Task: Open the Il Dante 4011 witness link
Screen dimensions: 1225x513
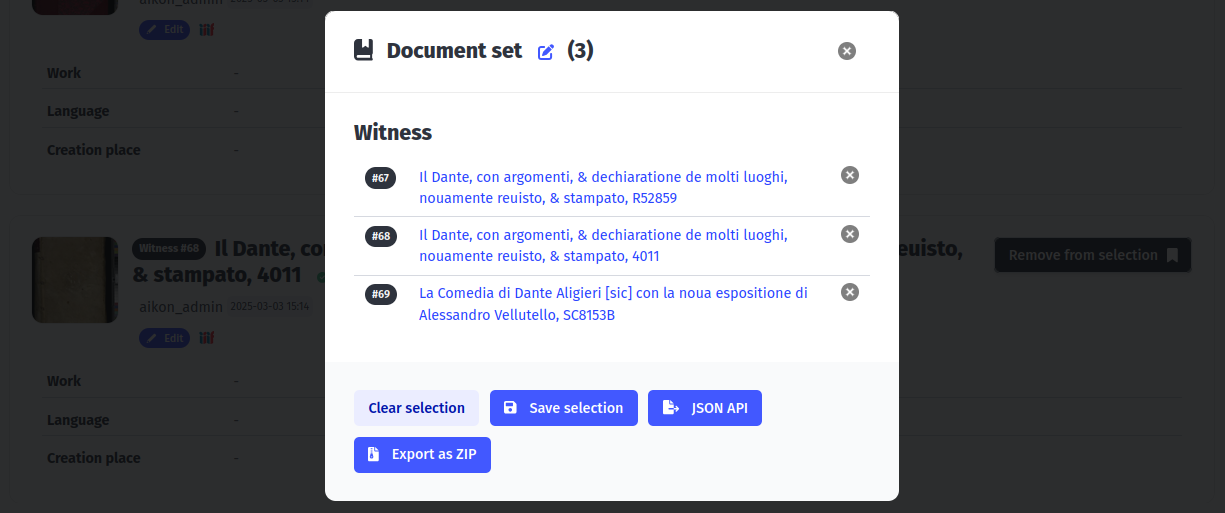Action: pyautogui.click(x=603, y=246)
